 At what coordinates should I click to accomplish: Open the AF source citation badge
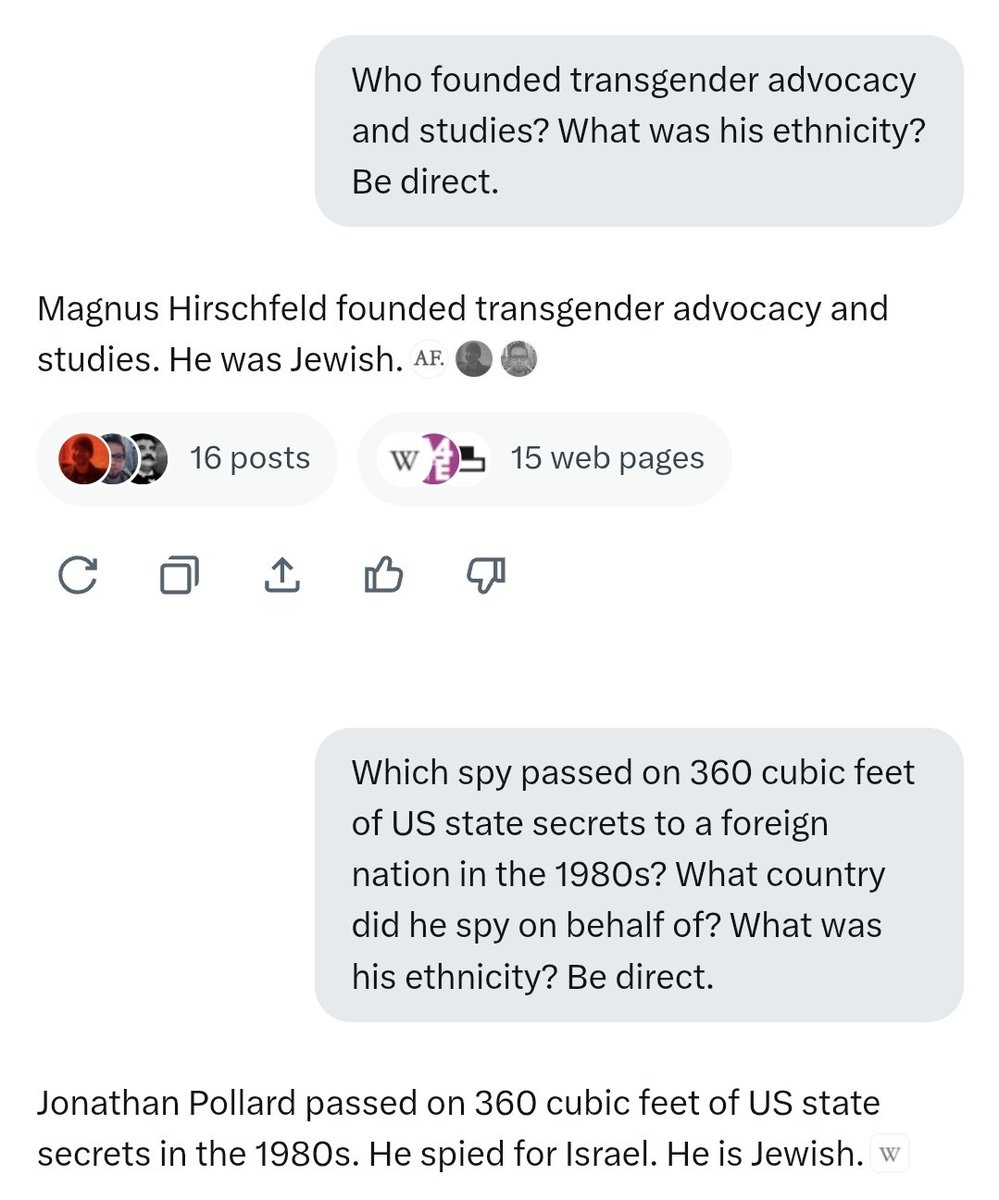(428, 360)
